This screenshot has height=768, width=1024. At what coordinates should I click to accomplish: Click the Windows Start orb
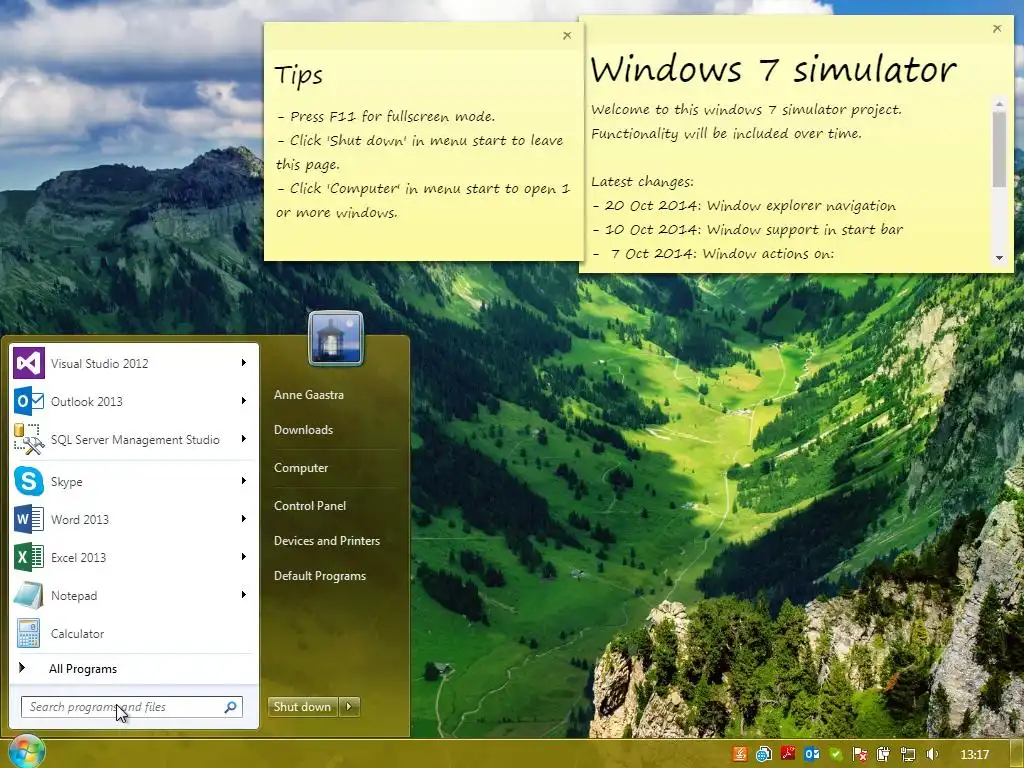25,752
